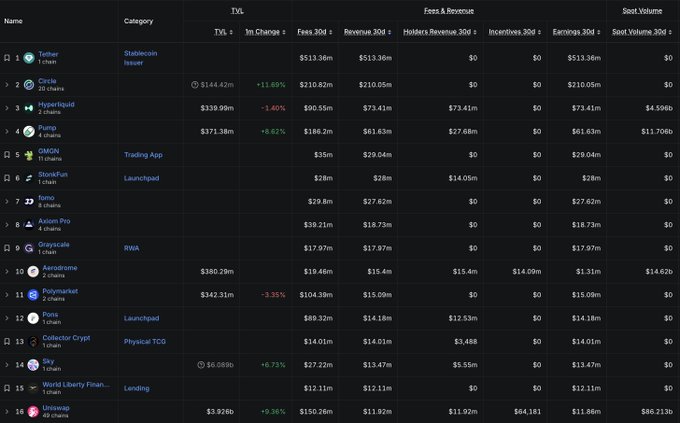Expand the Sky row
Screen dimensions: 680x423
(7, 365)
